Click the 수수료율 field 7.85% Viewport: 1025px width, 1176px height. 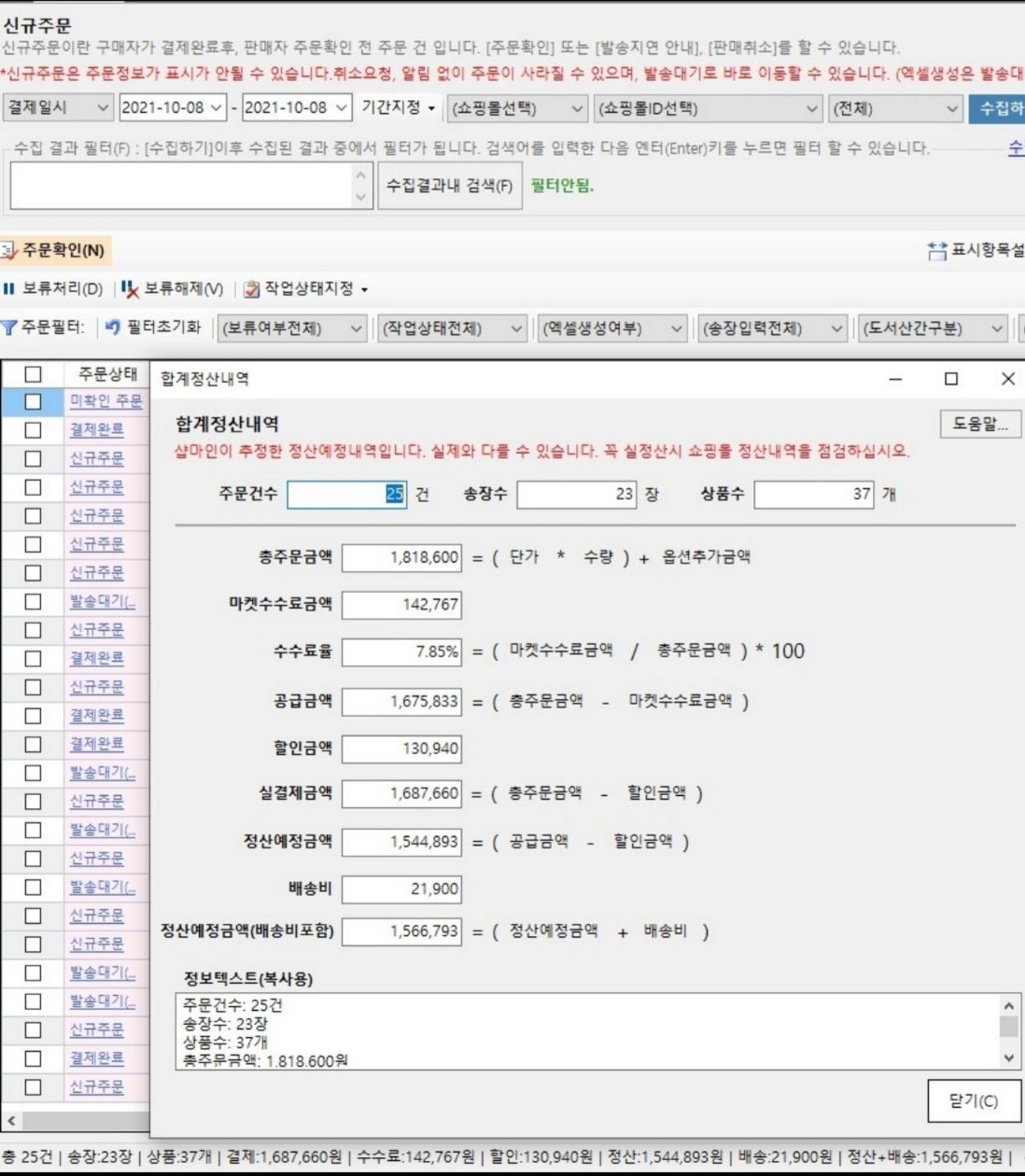point(401,651)
